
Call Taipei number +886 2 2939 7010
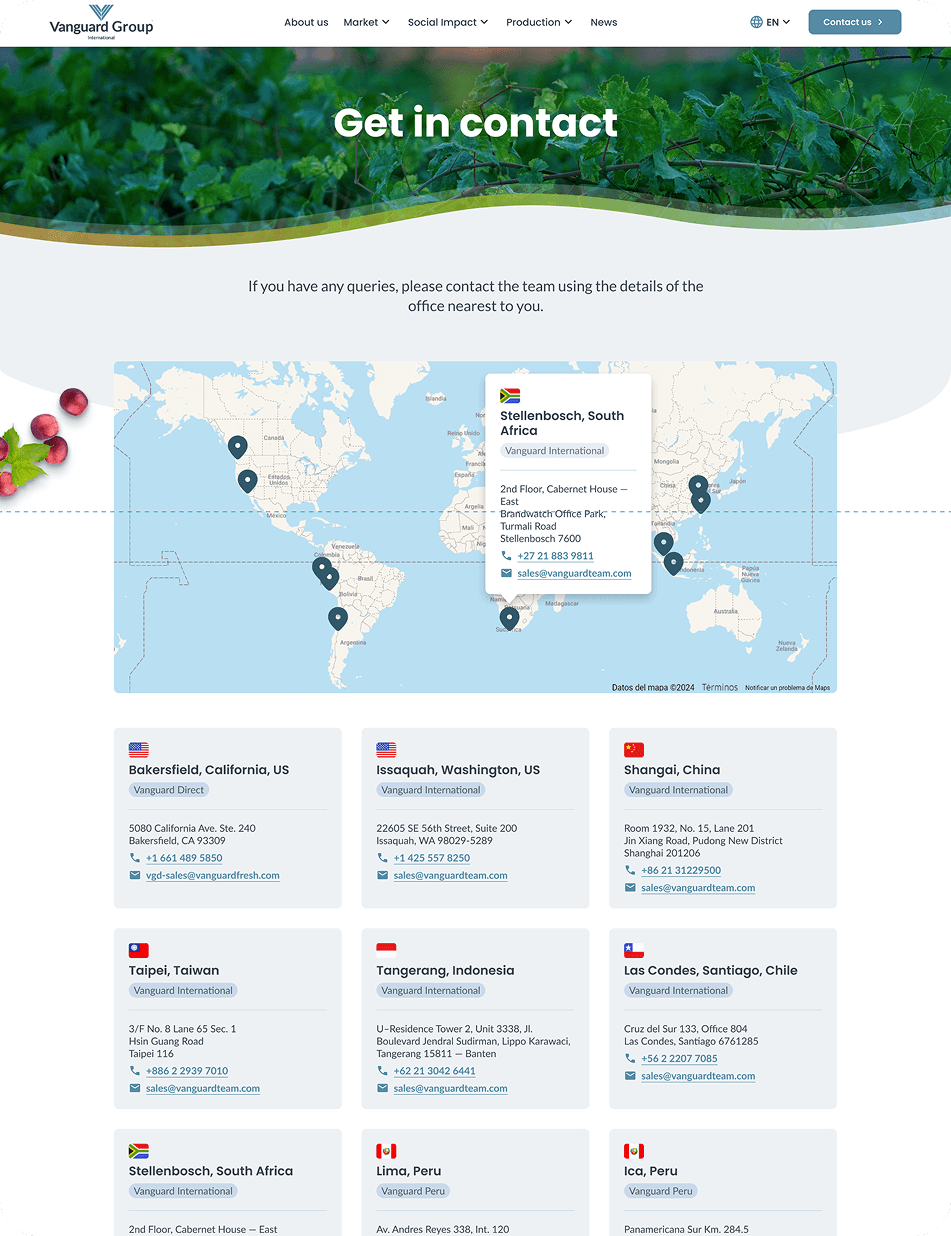point(187,1071)
